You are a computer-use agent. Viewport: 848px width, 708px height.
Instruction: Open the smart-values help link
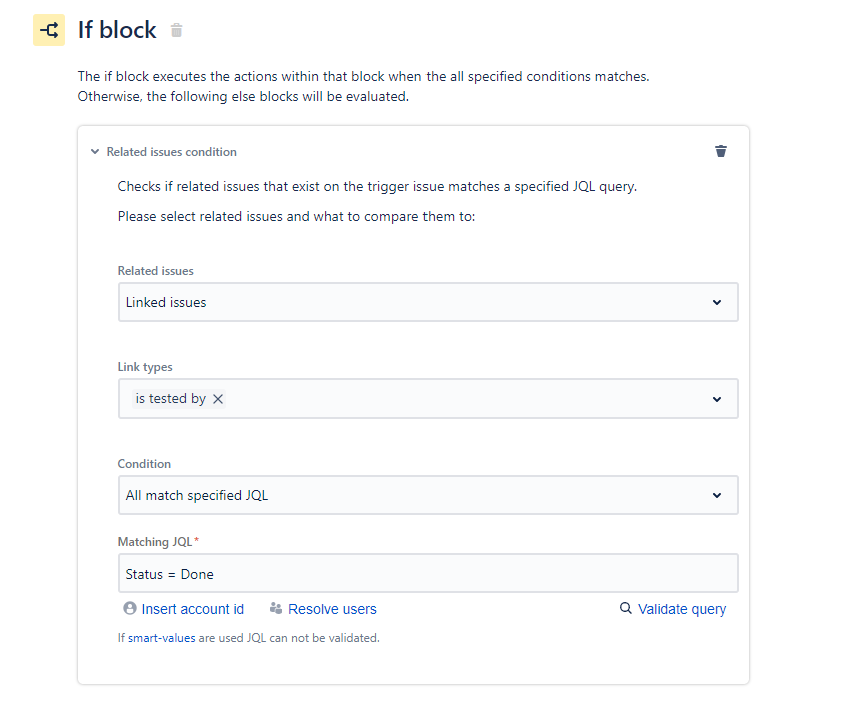click(162, 637)
